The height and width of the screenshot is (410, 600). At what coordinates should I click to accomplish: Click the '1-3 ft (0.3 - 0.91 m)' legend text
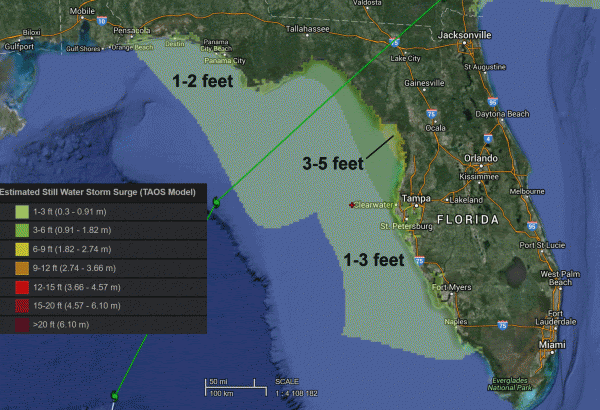point(70,212)
